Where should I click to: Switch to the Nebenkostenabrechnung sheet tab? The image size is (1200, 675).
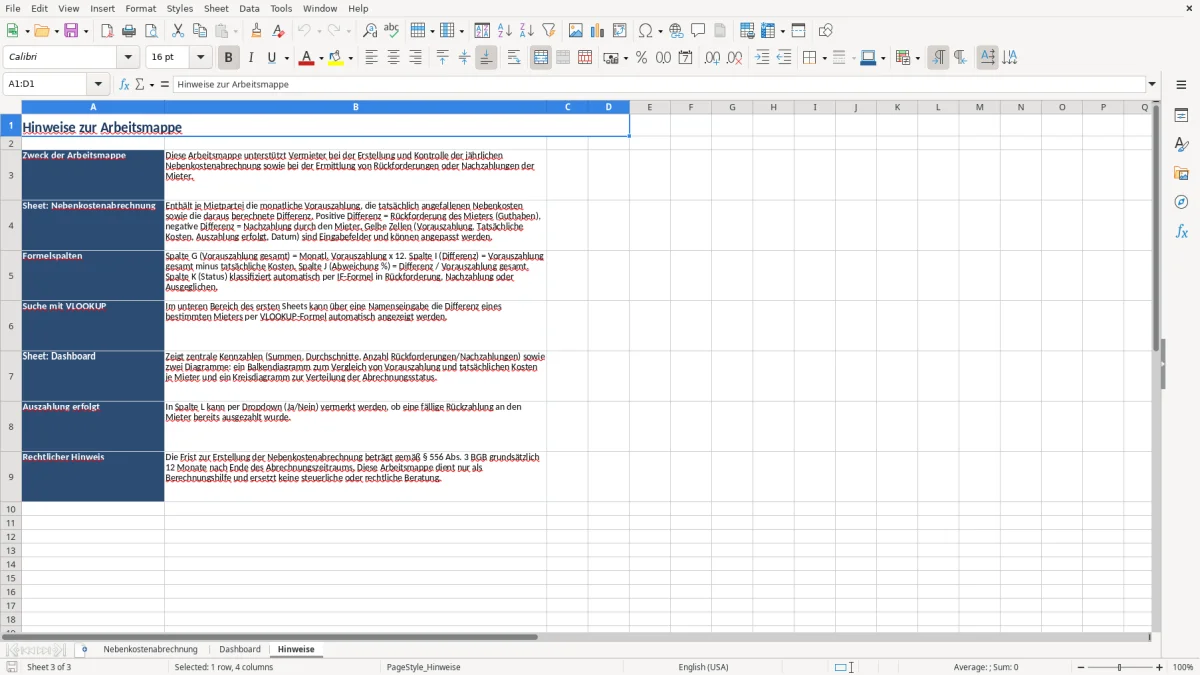pyautogui.click(x=150, y=649)
